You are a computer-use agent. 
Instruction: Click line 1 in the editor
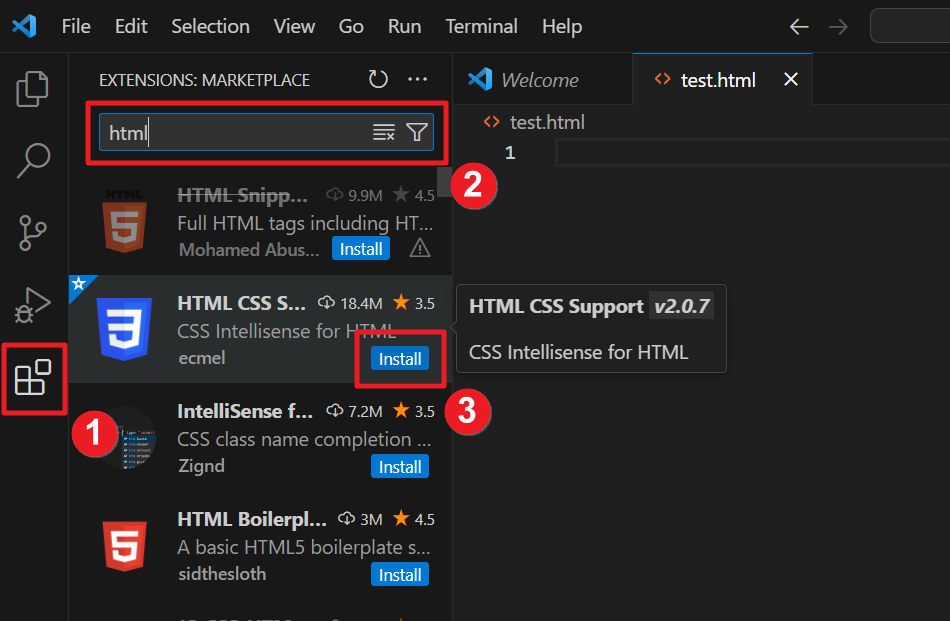pos(751,153)
